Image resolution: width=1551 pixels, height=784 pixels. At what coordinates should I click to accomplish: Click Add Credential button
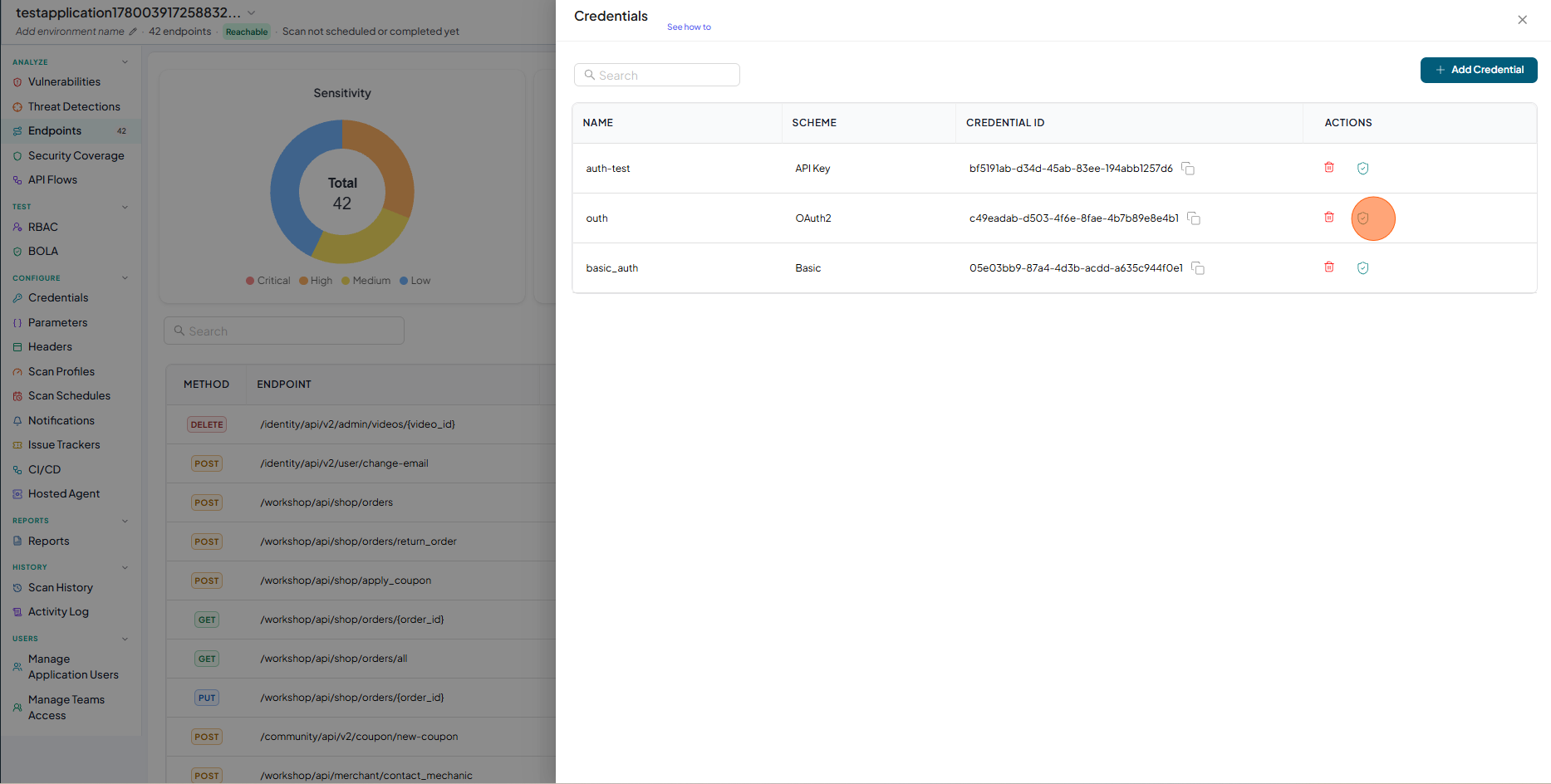point(1479,70)
